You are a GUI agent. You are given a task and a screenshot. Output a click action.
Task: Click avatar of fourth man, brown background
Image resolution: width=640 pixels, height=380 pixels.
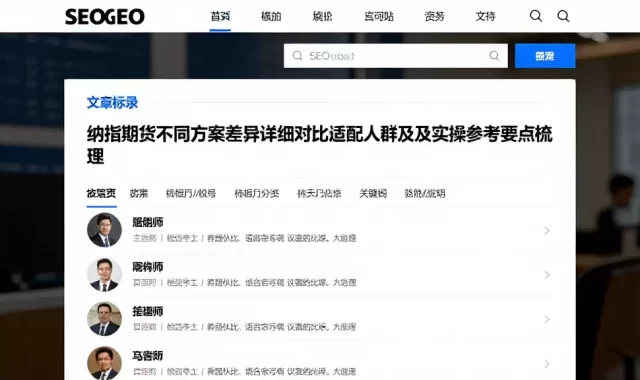click(x=104, y=363)
